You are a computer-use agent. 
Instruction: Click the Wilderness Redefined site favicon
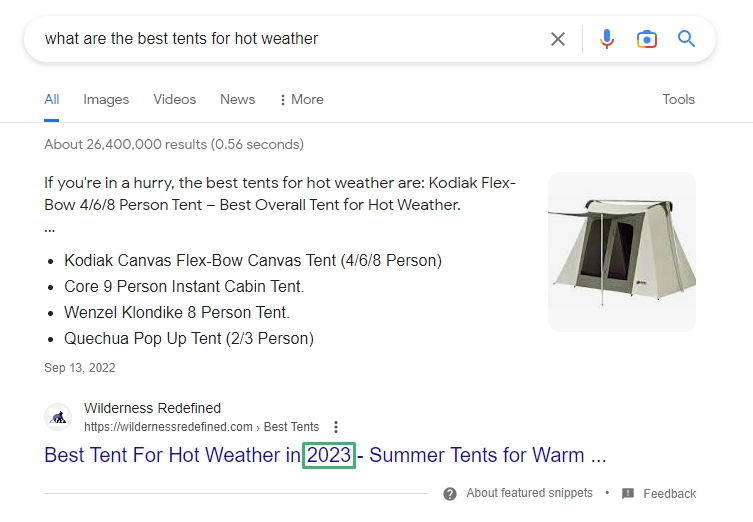pyautogui.click(x=59, y=417)
